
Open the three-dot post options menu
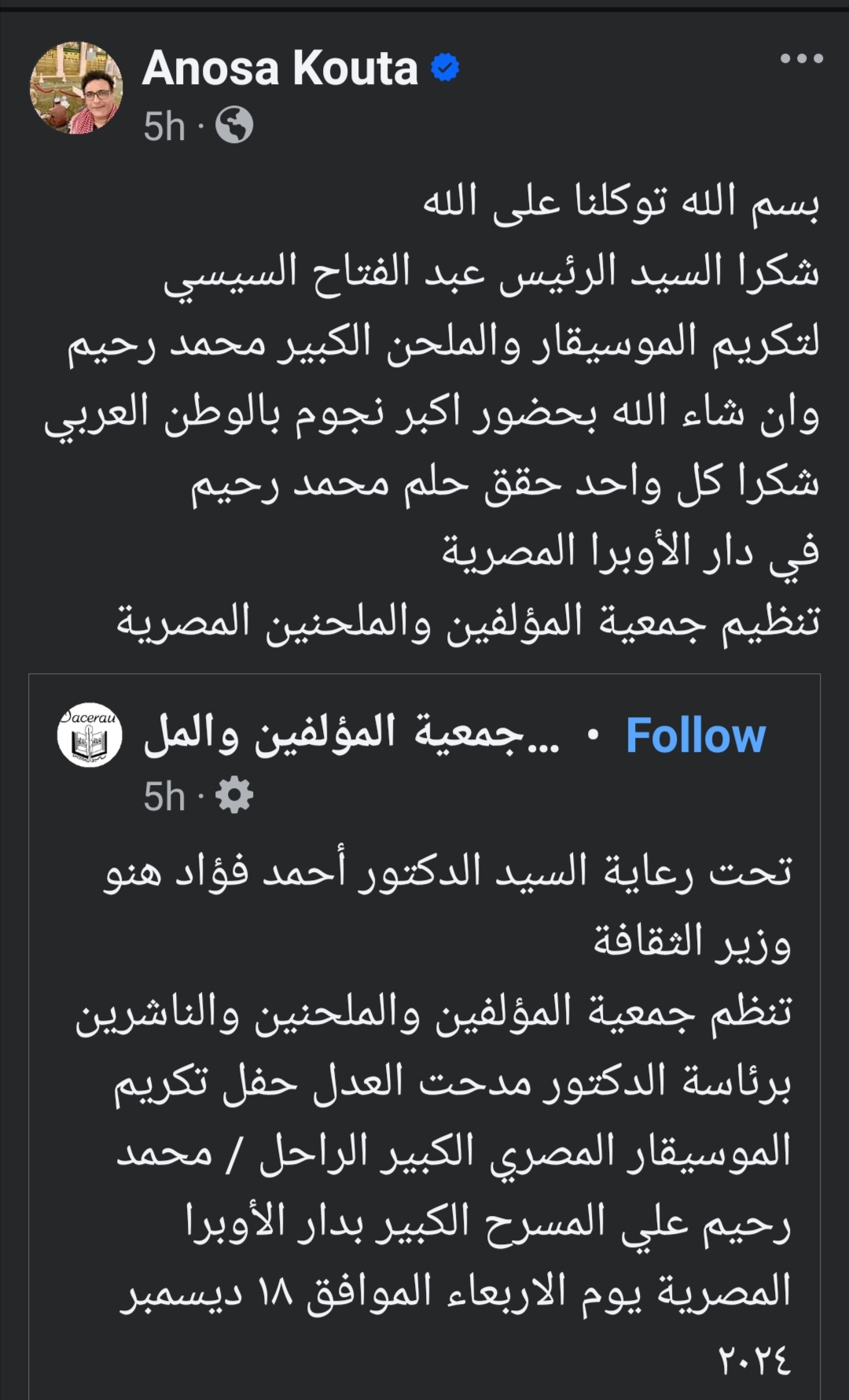(801, 58)
